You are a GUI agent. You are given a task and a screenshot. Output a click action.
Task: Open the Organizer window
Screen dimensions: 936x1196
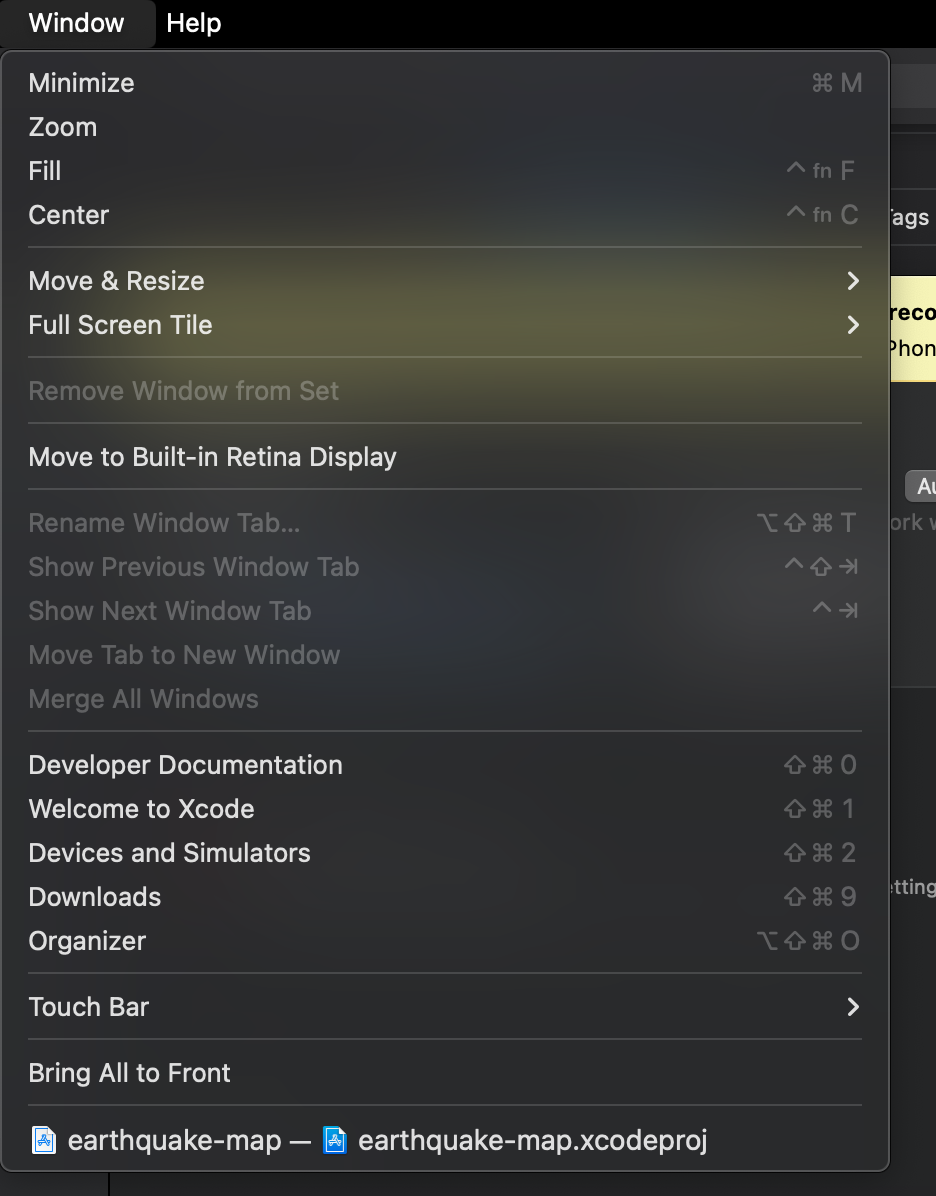[445, 941]
